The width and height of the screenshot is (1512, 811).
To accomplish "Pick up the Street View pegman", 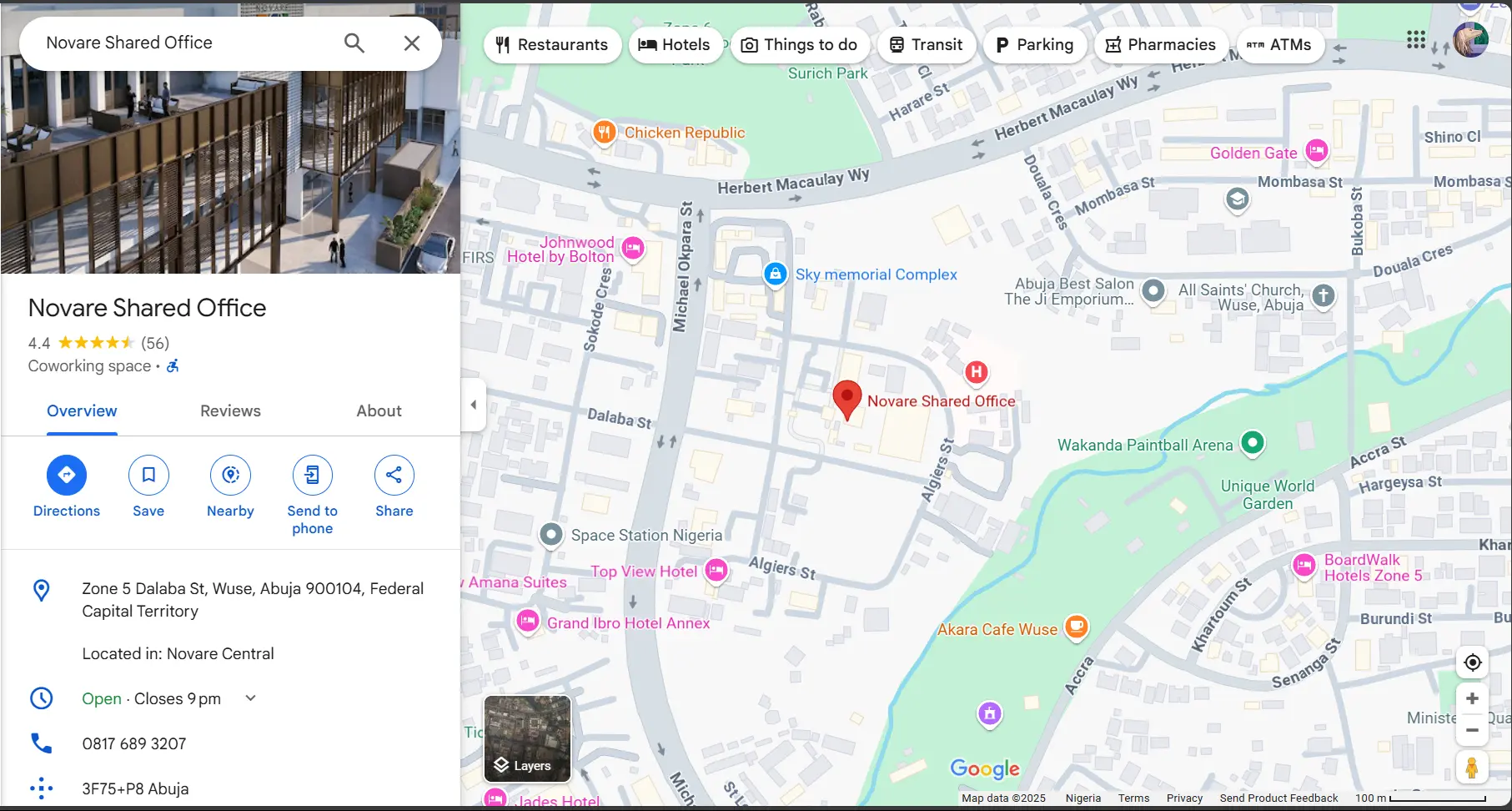I will point(1472,767).
